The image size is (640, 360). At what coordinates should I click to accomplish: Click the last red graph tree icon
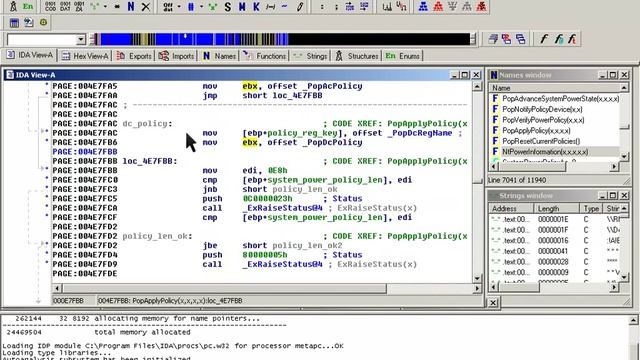482,6
